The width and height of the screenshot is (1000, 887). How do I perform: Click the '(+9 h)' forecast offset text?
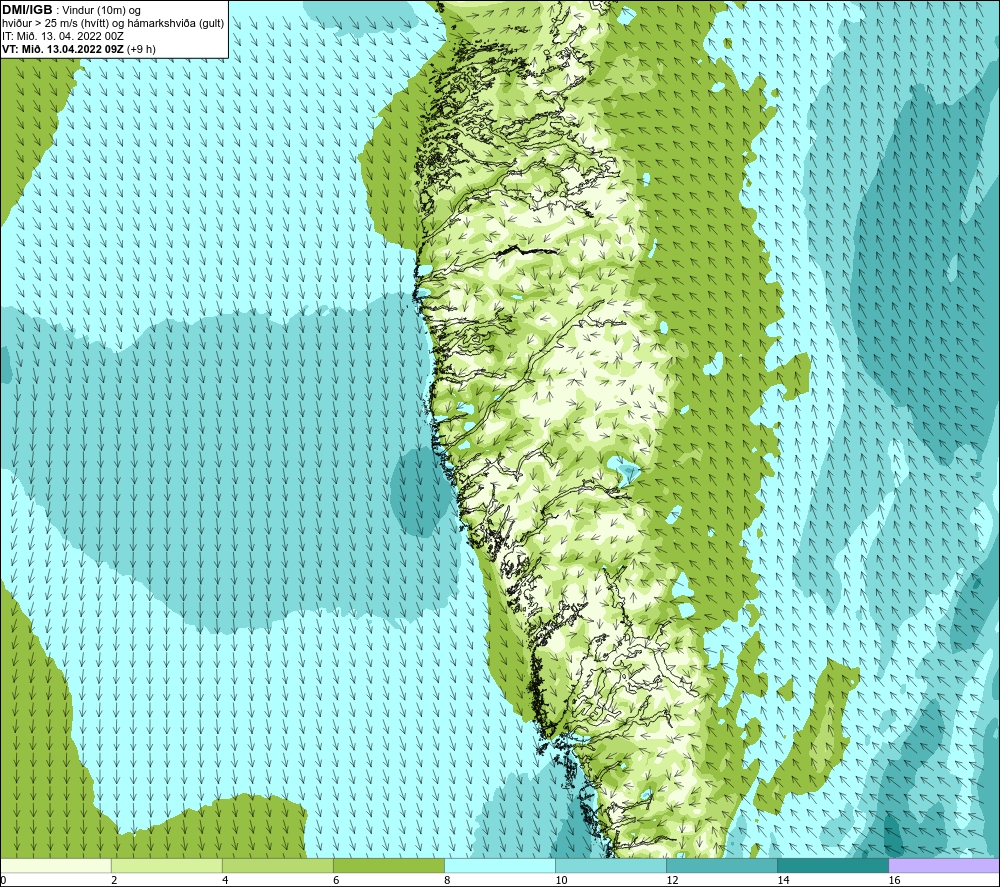click(141, 49)
